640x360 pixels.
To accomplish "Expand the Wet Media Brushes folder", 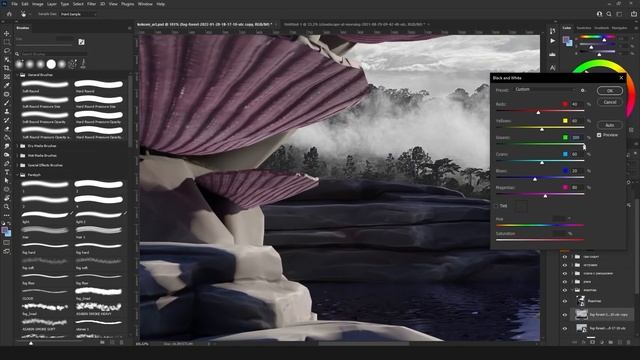I will pyautogui.click(x=18, y=156).
